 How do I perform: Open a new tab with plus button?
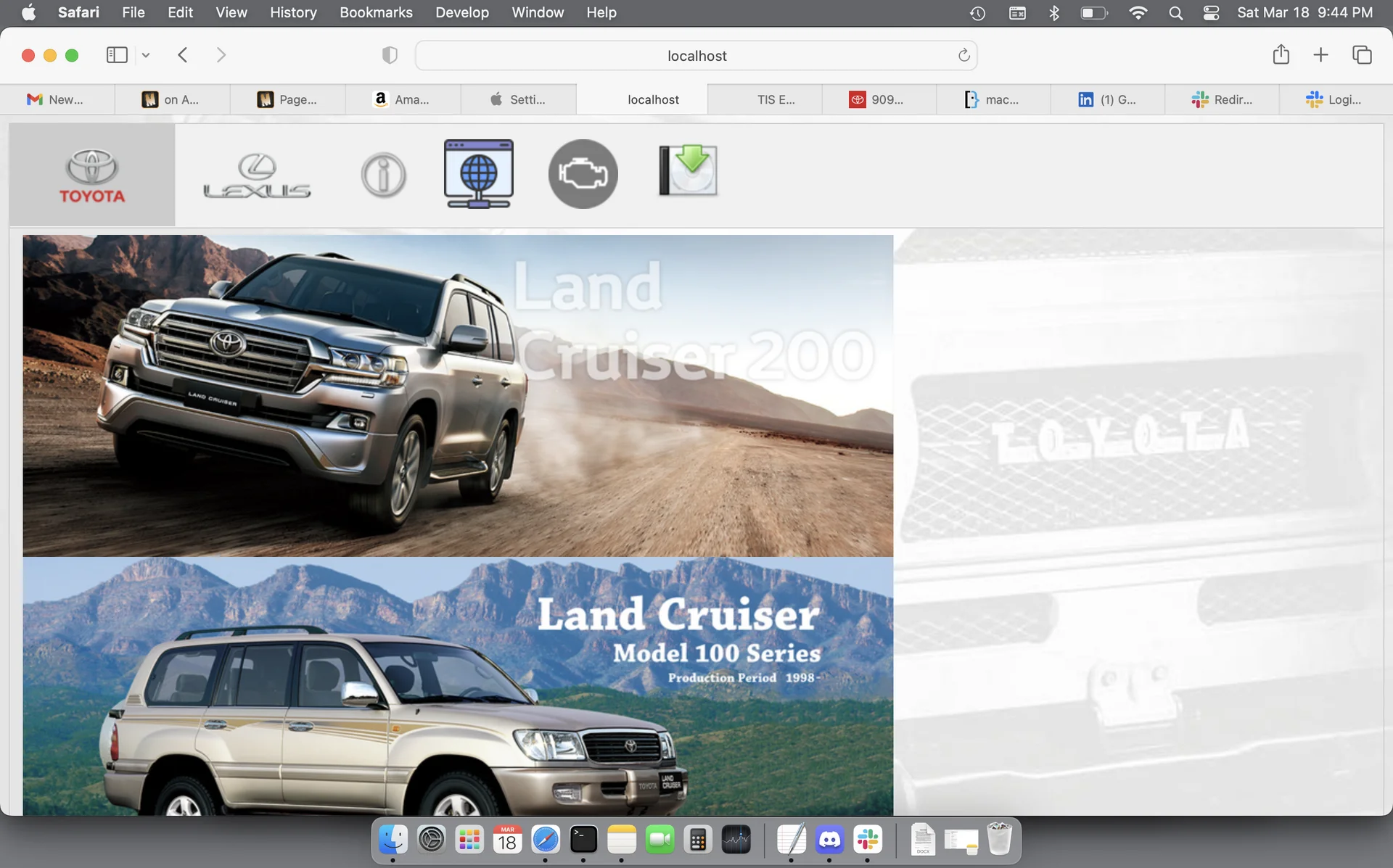coord(1321,55)
